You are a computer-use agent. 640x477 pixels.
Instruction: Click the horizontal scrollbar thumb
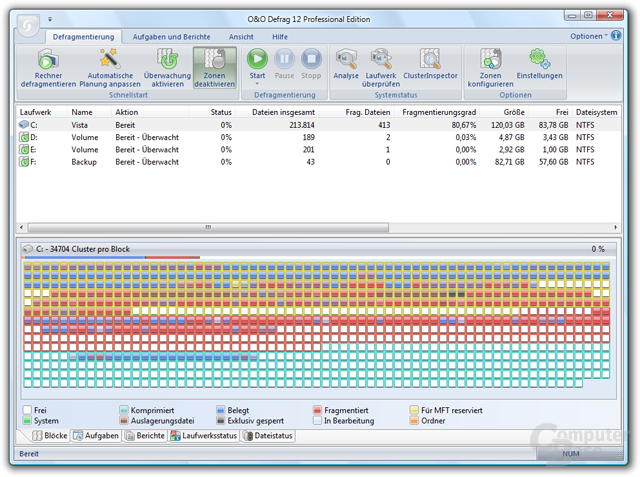point(208,227)
